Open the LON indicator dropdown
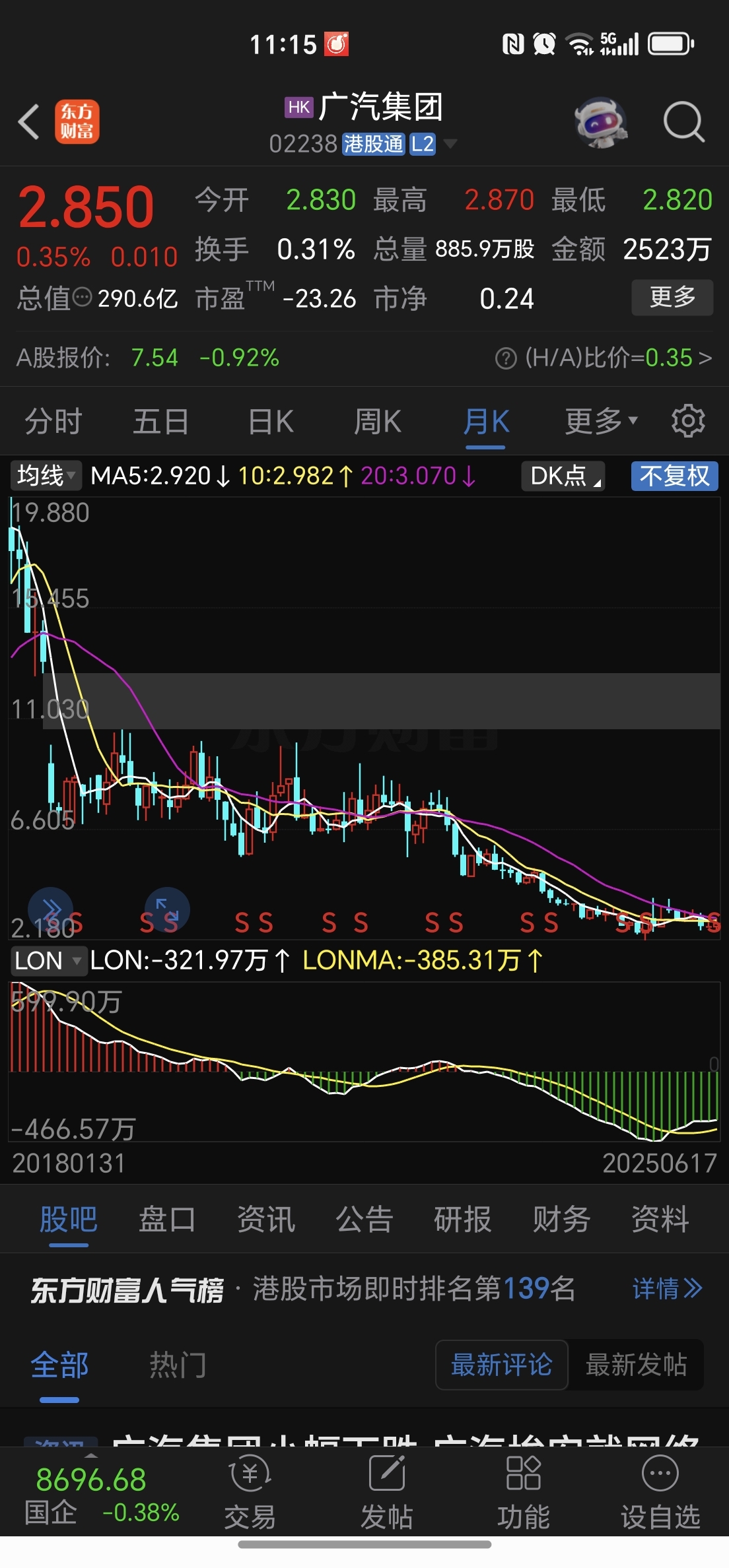Image resolution: width=729 pixels, height=1568 pixels. [x=48, y=961]
